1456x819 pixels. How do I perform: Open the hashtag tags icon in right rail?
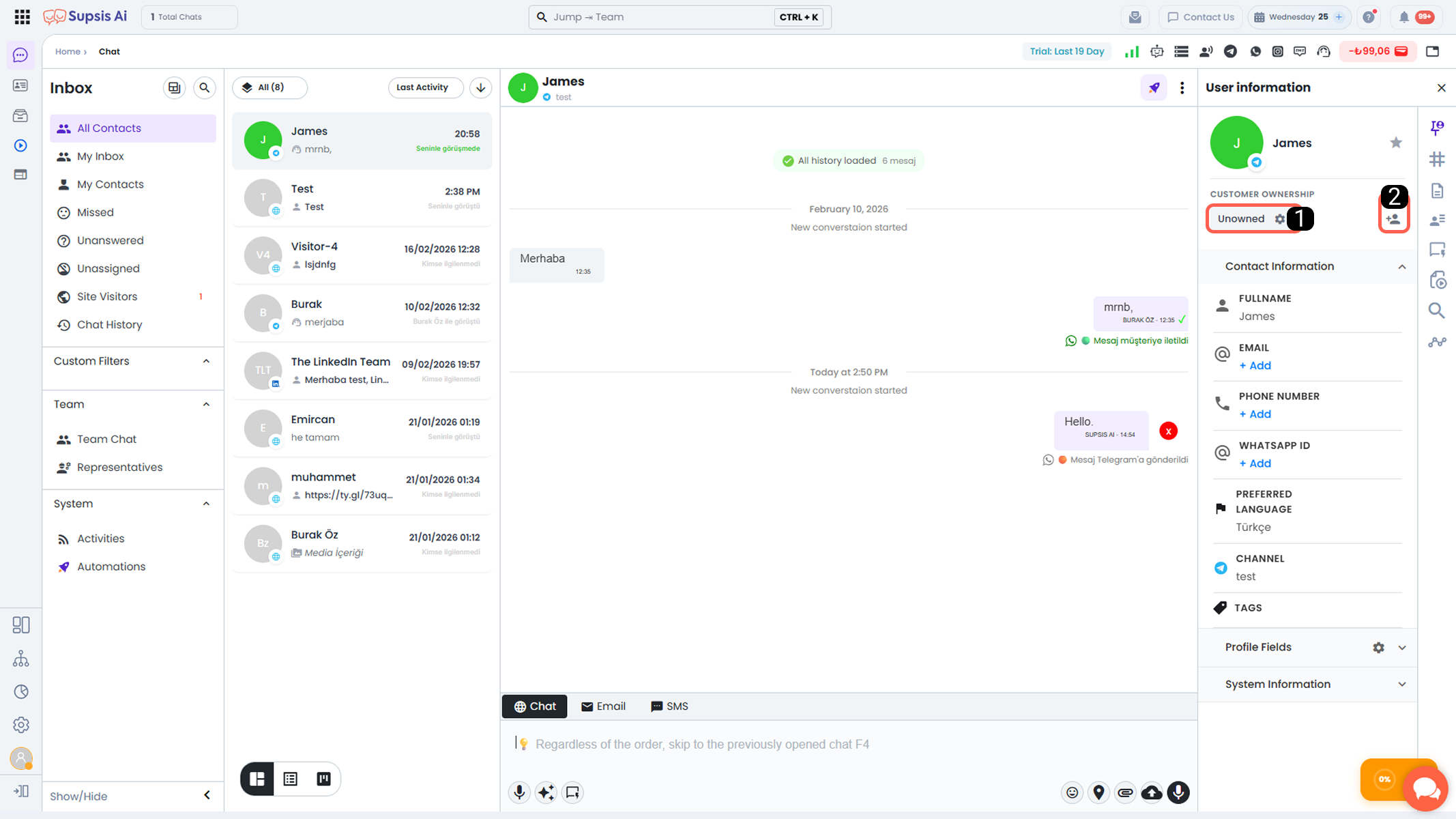(x=1437, y=159)
